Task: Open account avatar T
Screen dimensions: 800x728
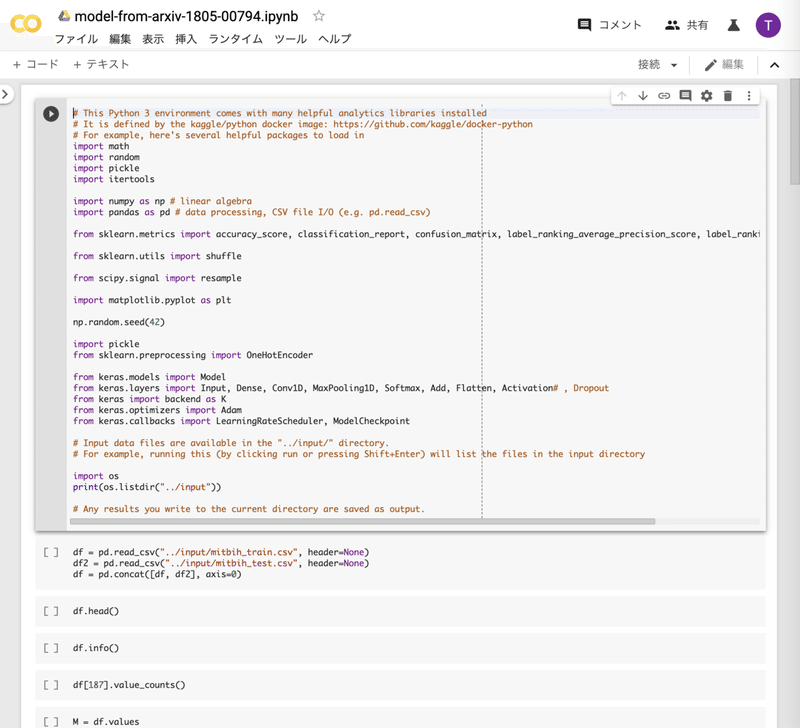Action: pos(768,25)
